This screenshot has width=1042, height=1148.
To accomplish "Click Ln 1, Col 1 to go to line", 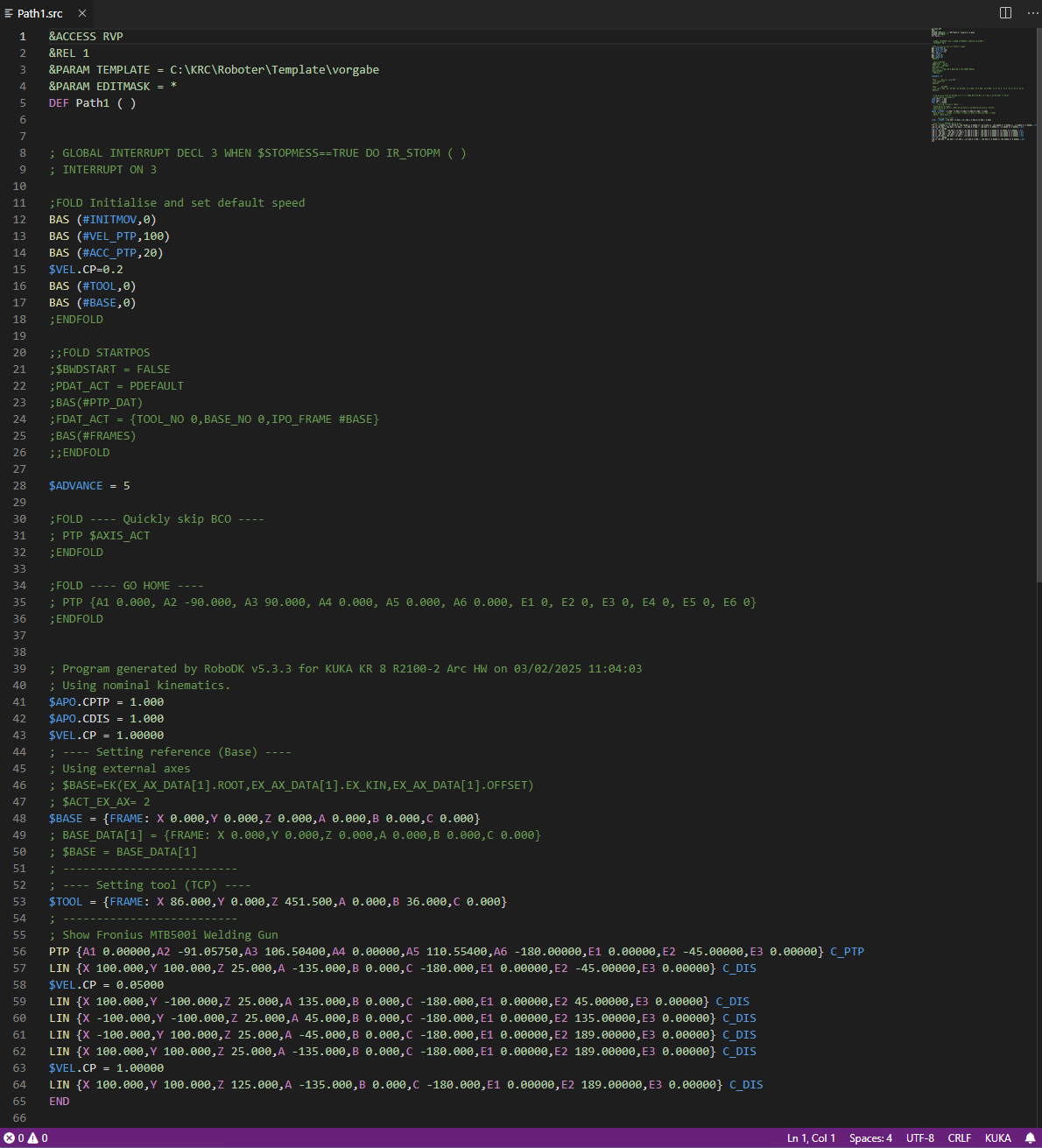I will pyautogui.click(x=811, y=1138).
